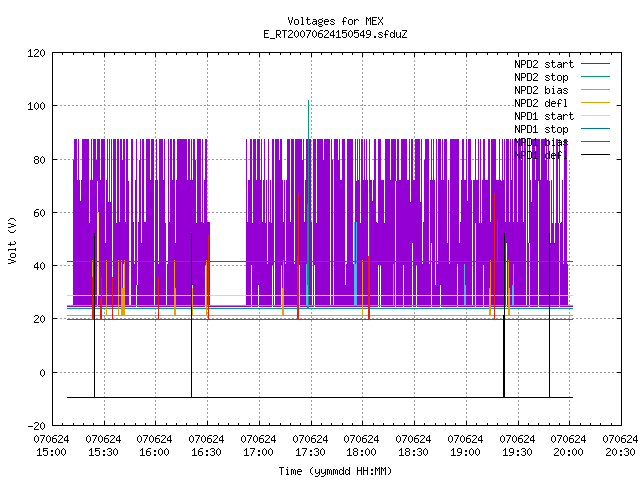Click the light blue NPD2 bias legend line
This screenshot has width=640, height=480.
point(595,89)
